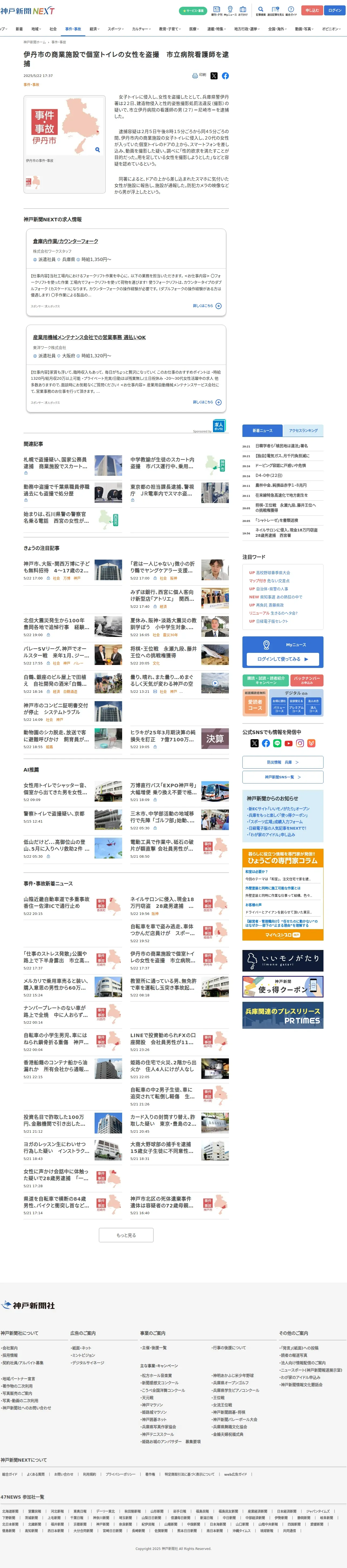Image resolution: width=347 pixels, height=1568 pixels.
Task: Open 兵庫関連のプレスリリース PR TIMES banner
Action: 283,1015
